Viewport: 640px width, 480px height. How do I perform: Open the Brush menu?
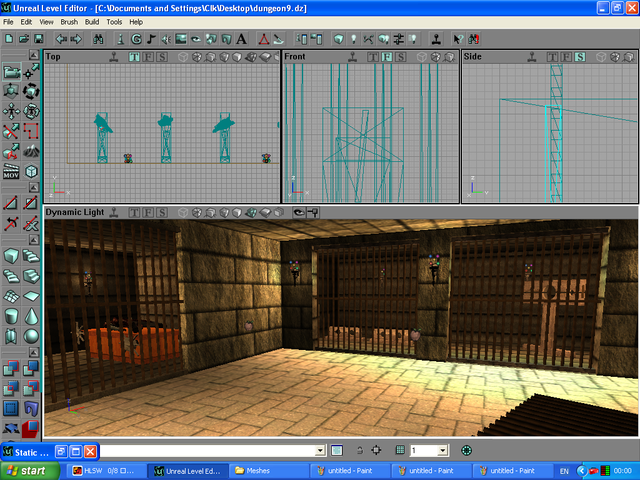(x=69, y=21)
